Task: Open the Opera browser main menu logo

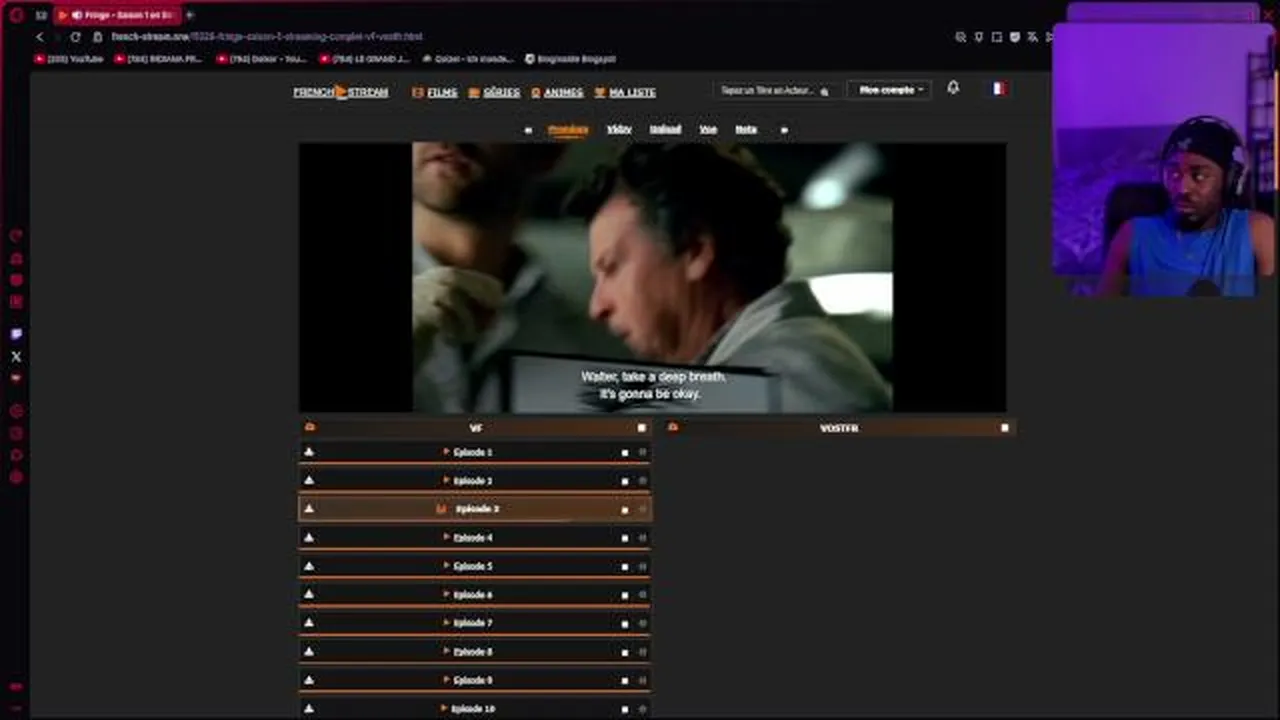Action: 16,15
